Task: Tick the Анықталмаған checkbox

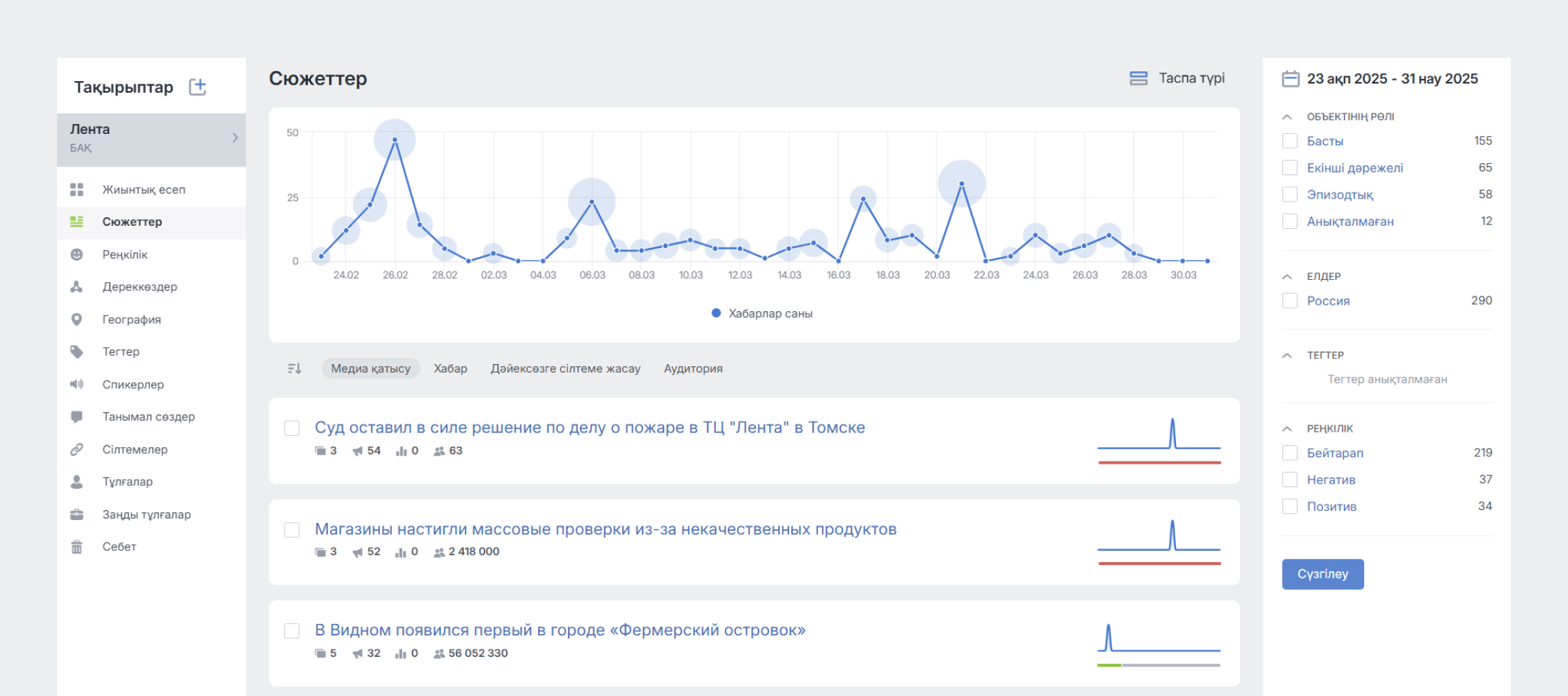Action: point(1290,221)
